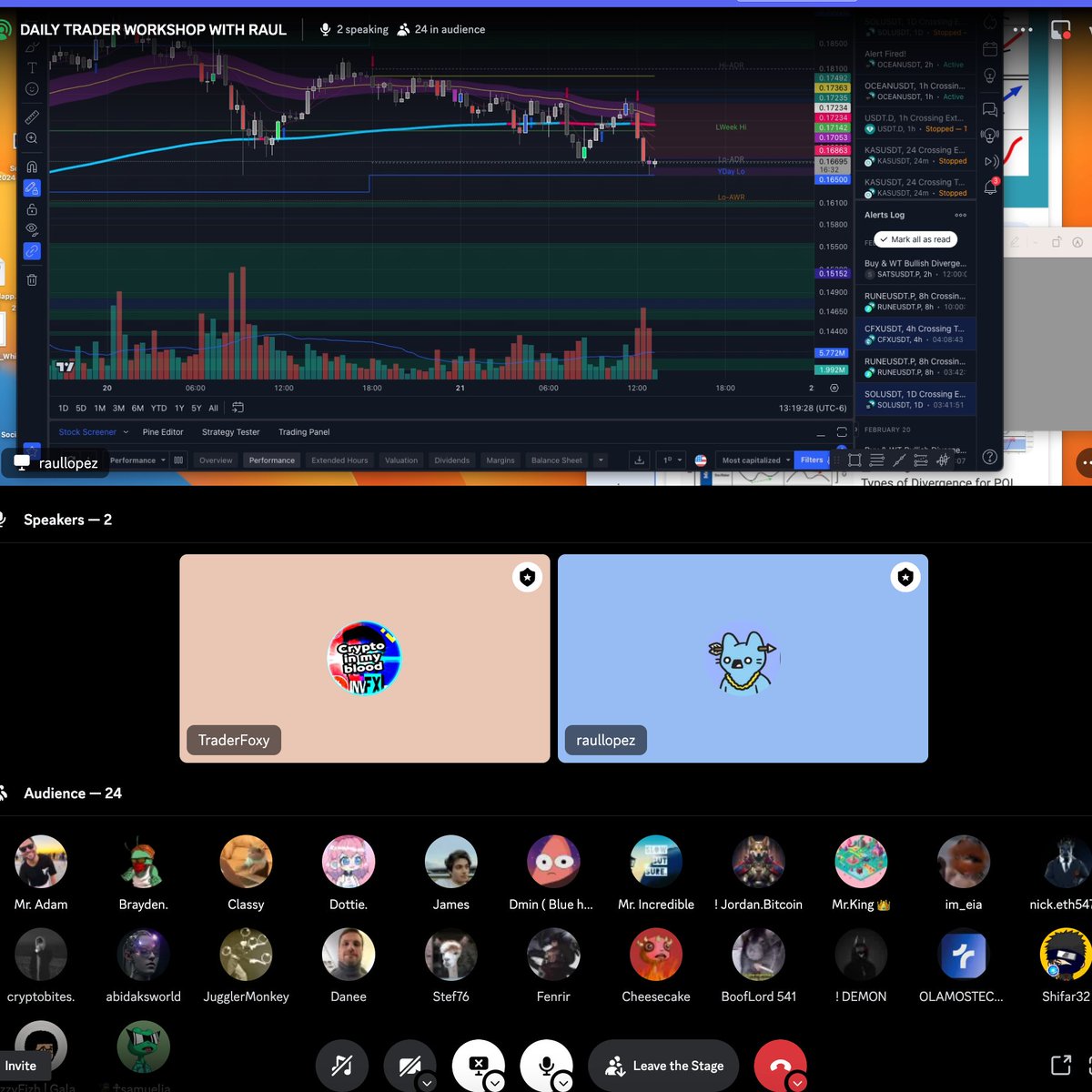Switch to the Strategy Tester tab

point(230,432)
